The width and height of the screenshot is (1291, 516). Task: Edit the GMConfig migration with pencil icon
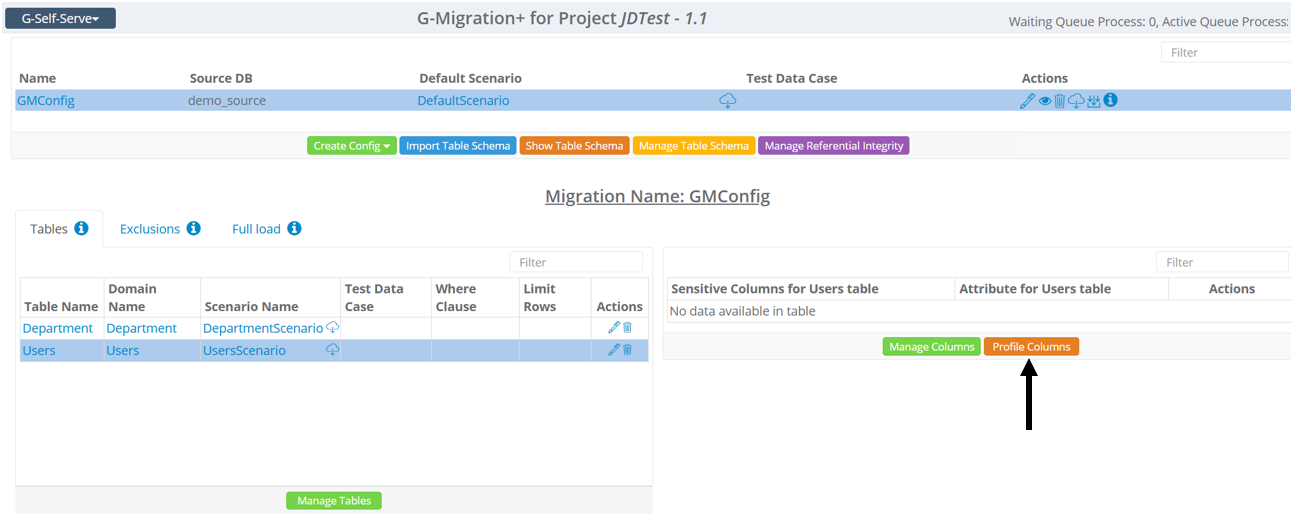1027,101
